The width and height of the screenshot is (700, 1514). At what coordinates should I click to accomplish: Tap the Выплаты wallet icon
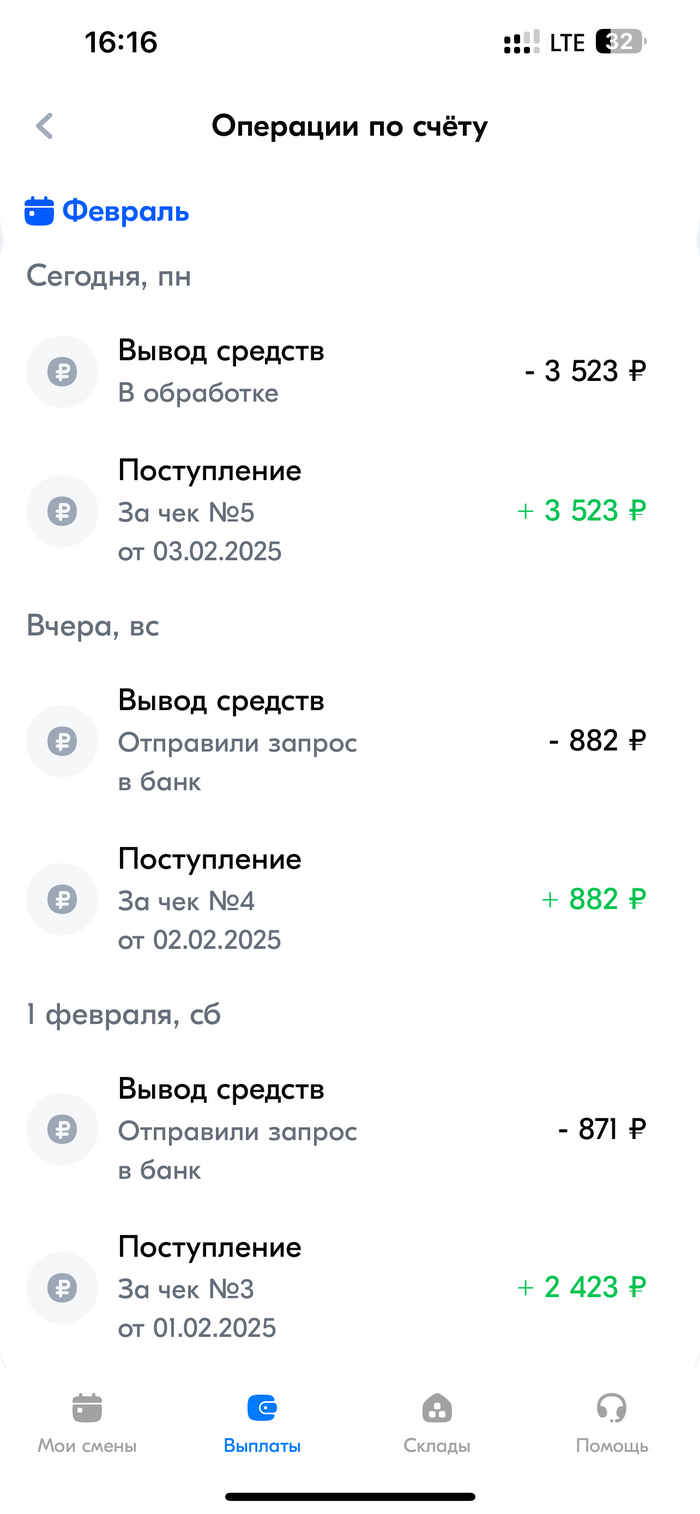click(262, 1408)
